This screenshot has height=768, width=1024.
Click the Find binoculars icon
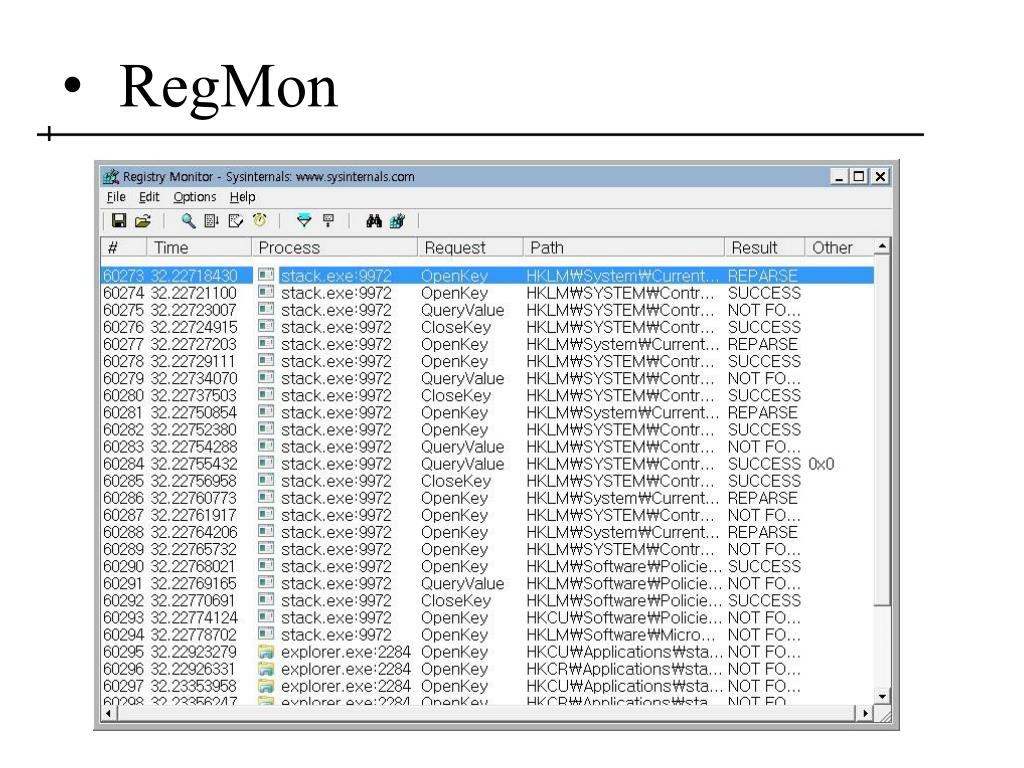[374, 221]
